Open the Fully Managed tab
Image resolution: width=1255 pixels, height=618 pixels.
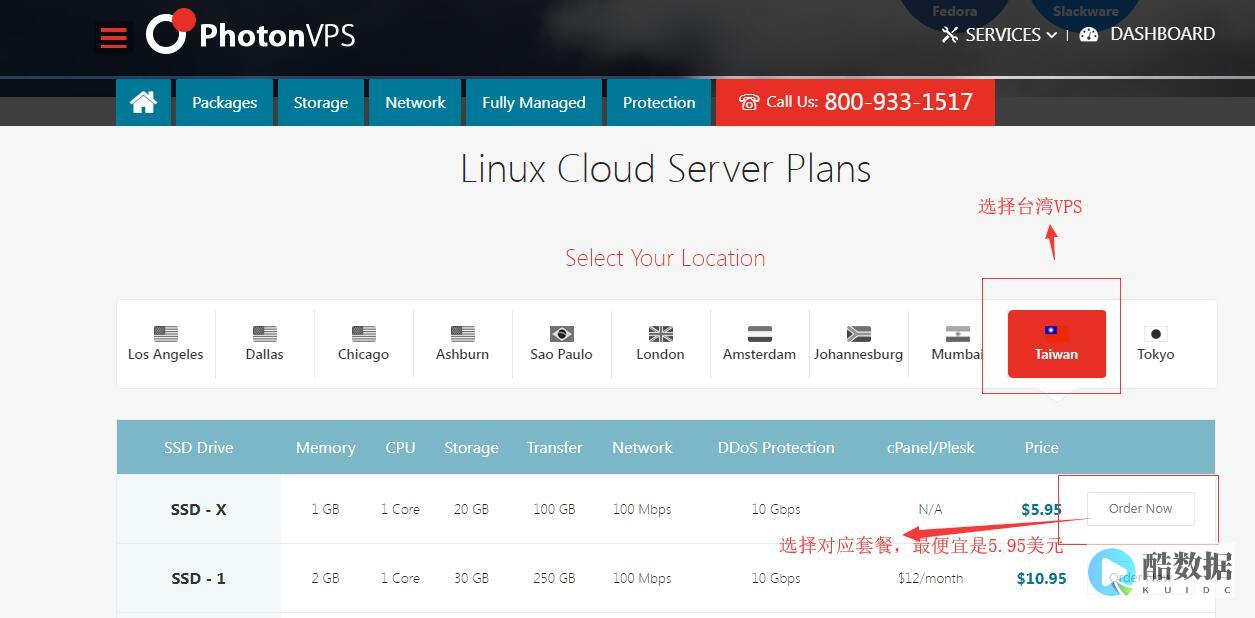click(534, 102)
